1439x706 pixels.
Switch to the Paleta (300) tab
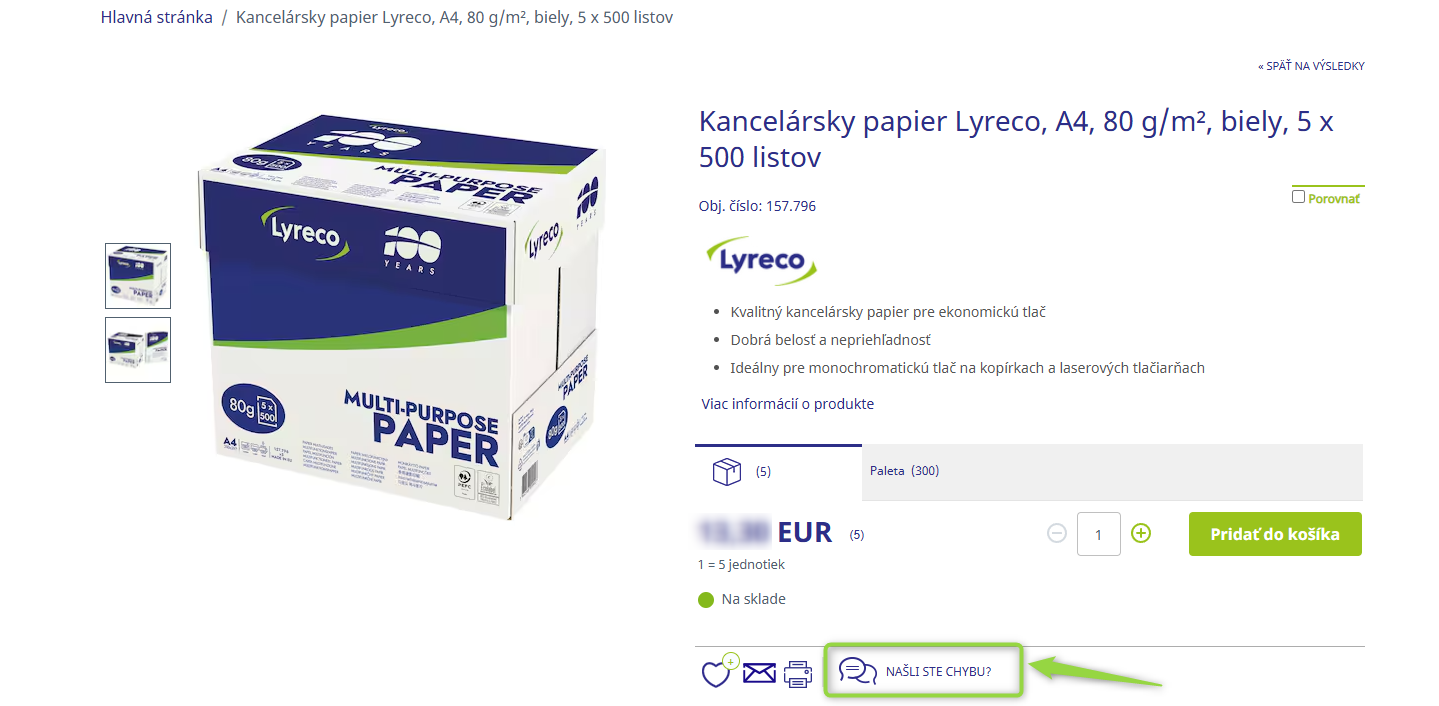[904, 471]
